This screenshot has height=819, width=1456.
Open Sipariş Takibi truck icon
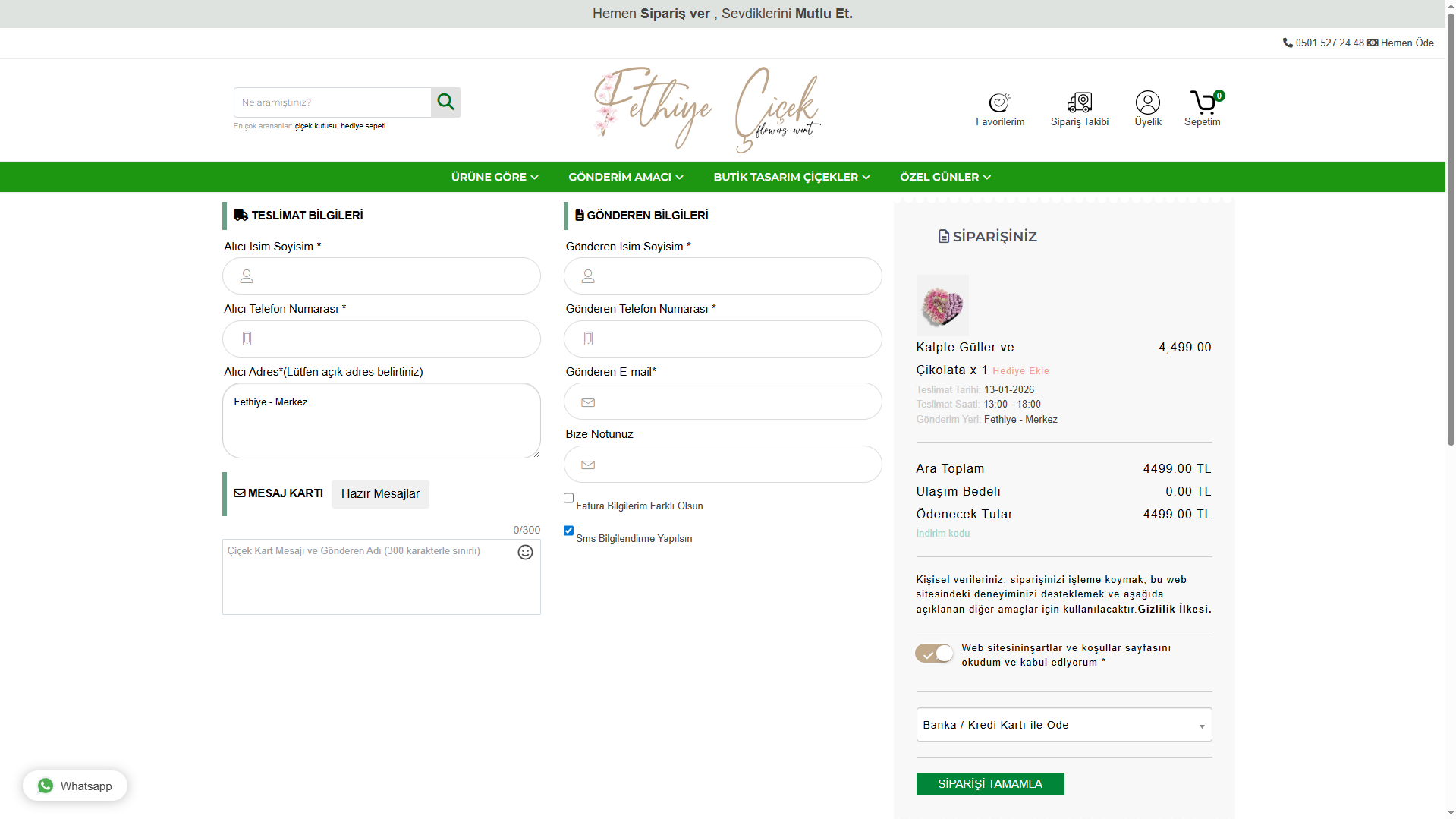1079,102
